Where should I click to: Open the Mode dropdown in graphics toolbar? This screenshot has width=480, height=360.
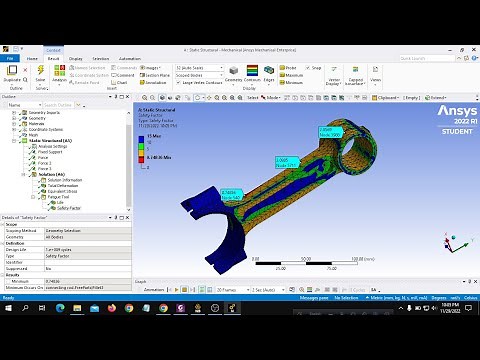pos(271,98)
